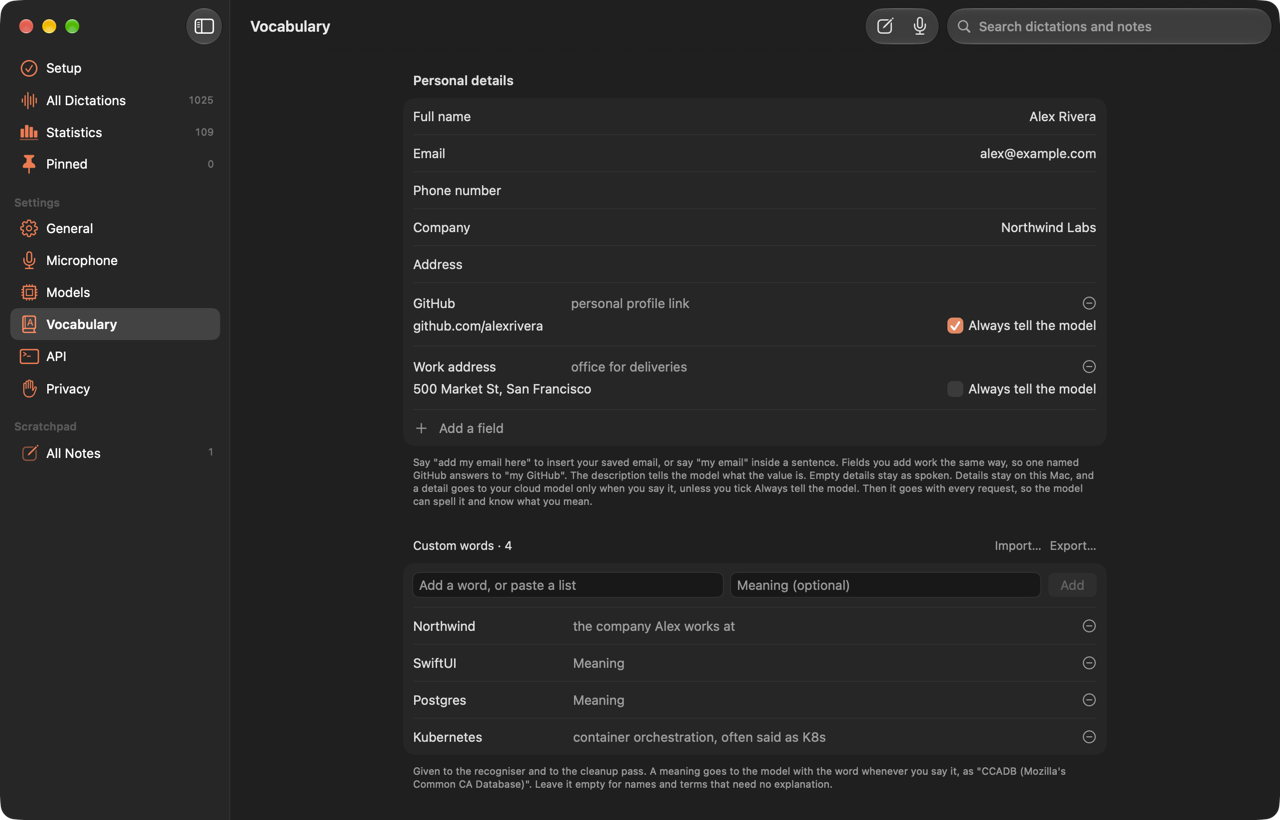Delete the Postgres custom word

click(1089, 700)
